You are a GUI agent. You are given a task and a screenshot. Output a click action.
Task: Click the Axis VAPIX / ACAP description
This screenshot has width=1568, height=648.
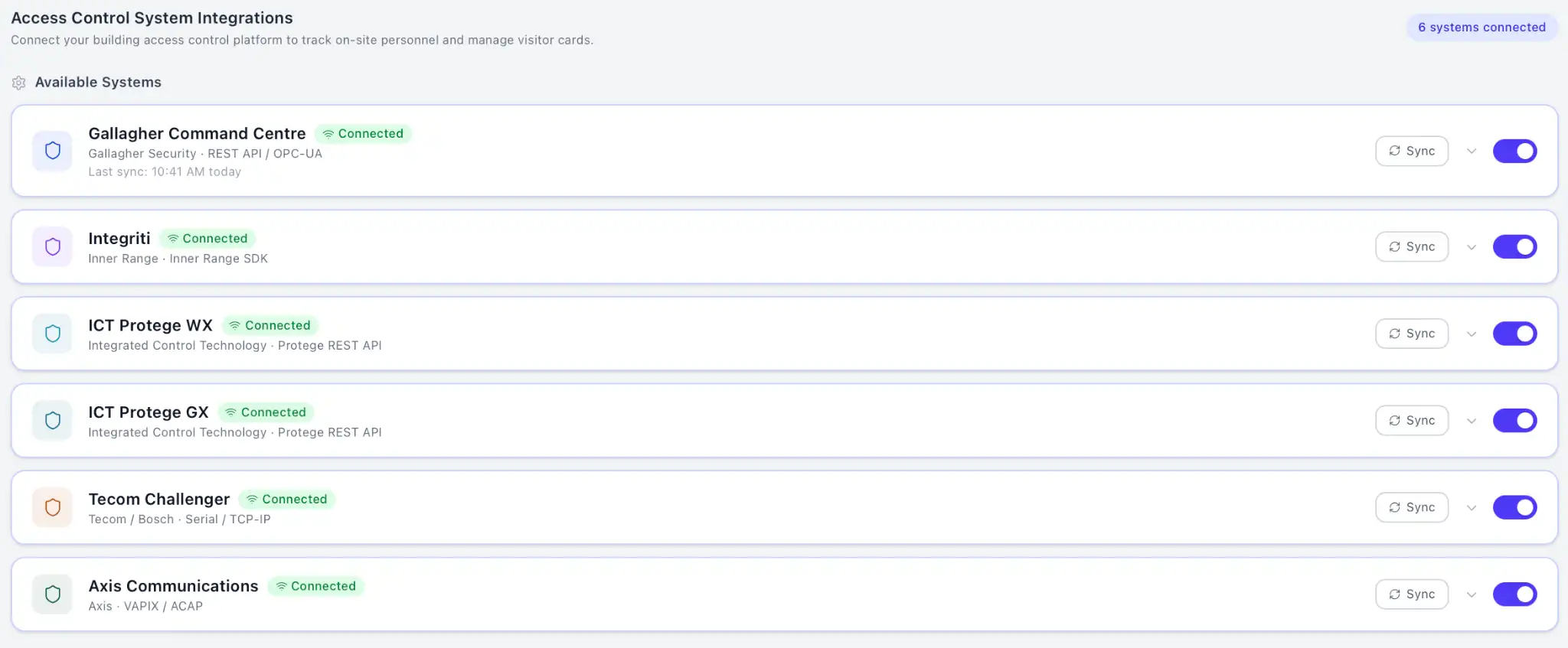point(145,607)
